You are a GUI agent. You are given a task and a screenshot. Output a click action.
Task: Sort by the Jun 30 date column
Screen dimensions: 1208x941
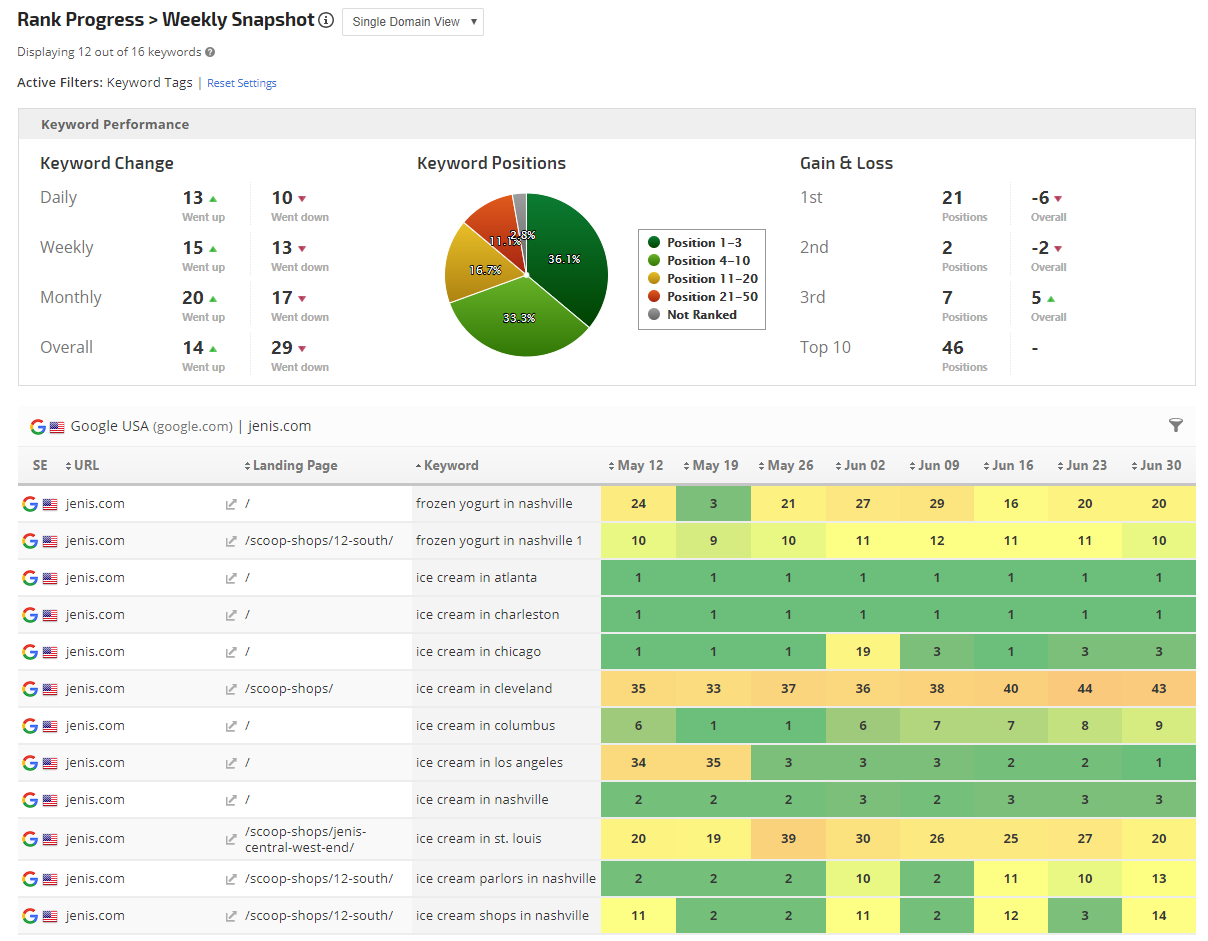pyautogui.click(x=1155, y=466)
